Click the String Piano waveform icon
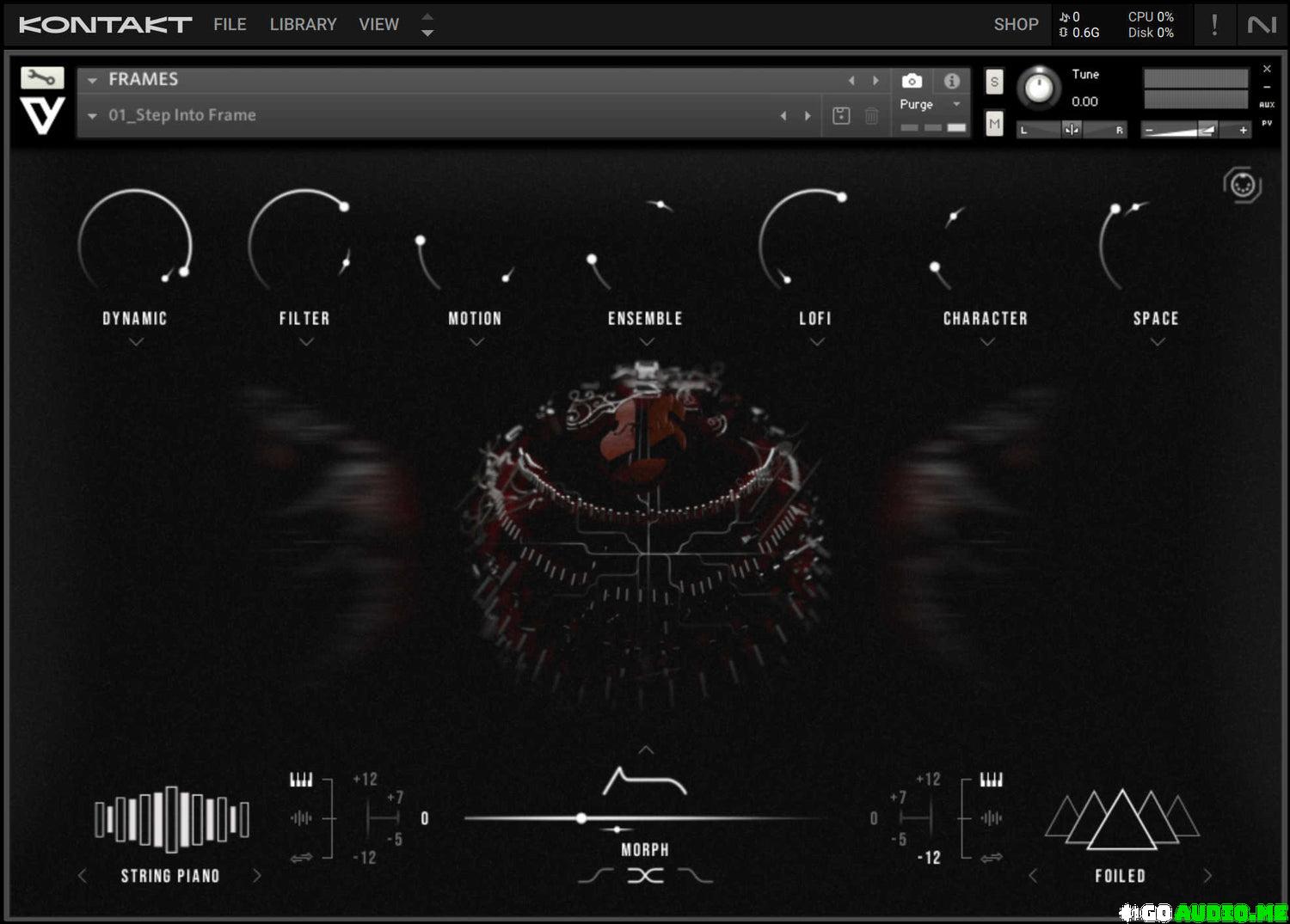This screenshot has height=924, width=1290. point(171,818)
